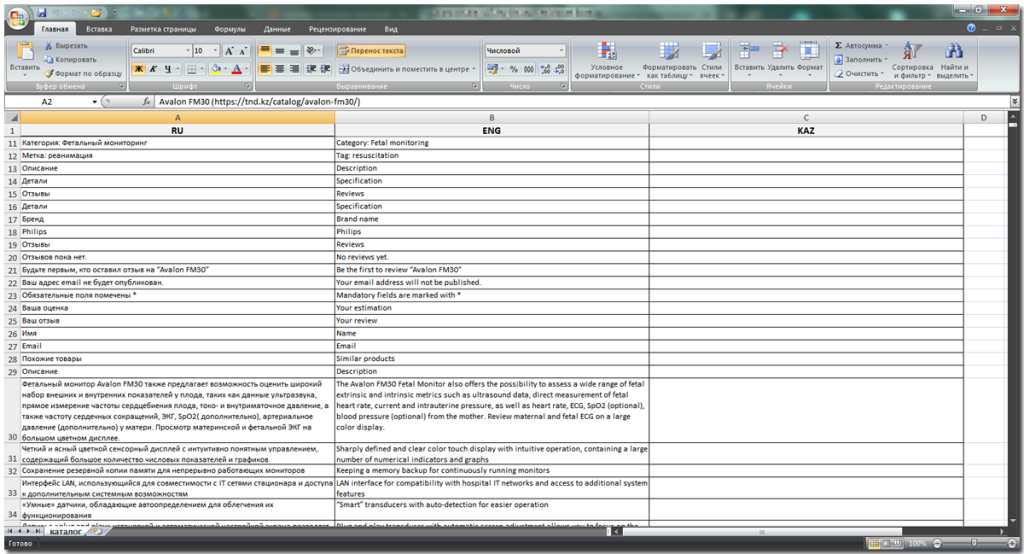
Task: Click the insert function fx button
Action: click(x=146, y=102)
